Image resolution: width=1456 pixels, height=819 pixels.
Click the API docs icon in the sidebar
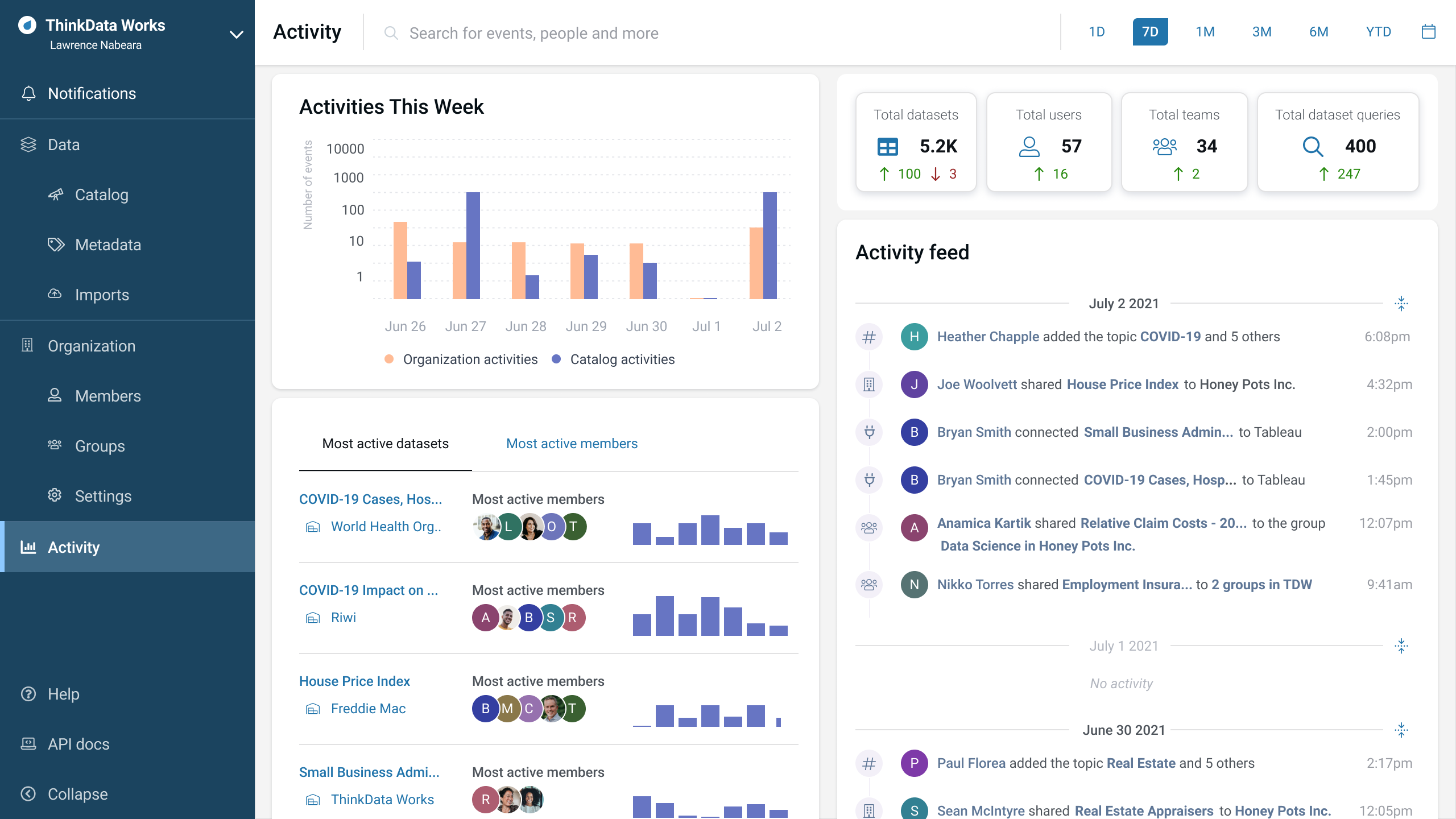tap(28, 743)
